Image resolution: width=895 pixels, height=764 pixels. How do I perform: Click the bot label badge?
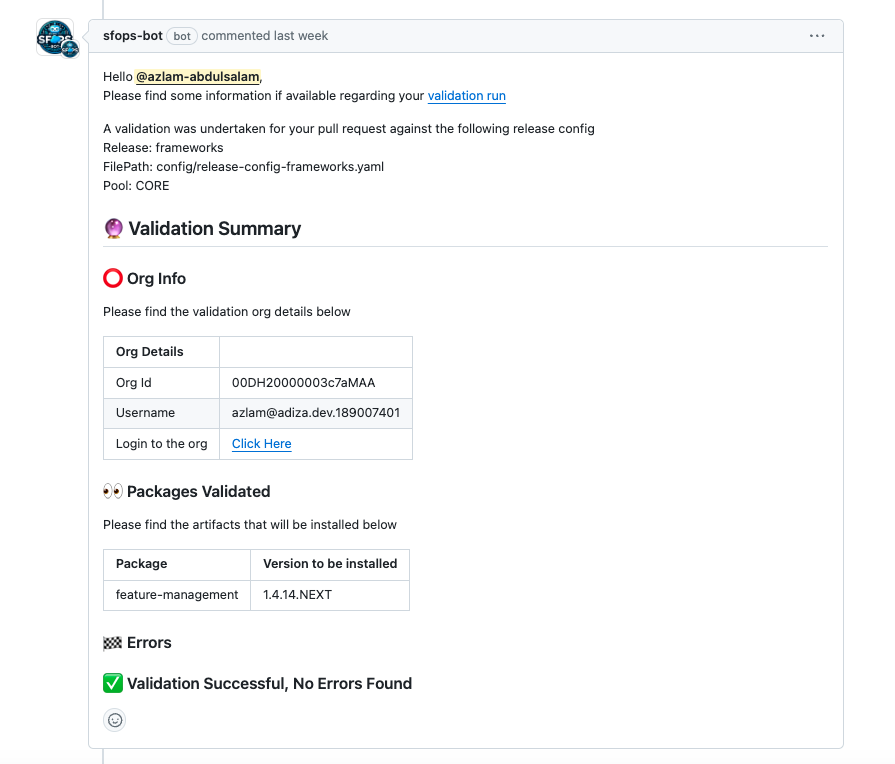tap(181, 36)
